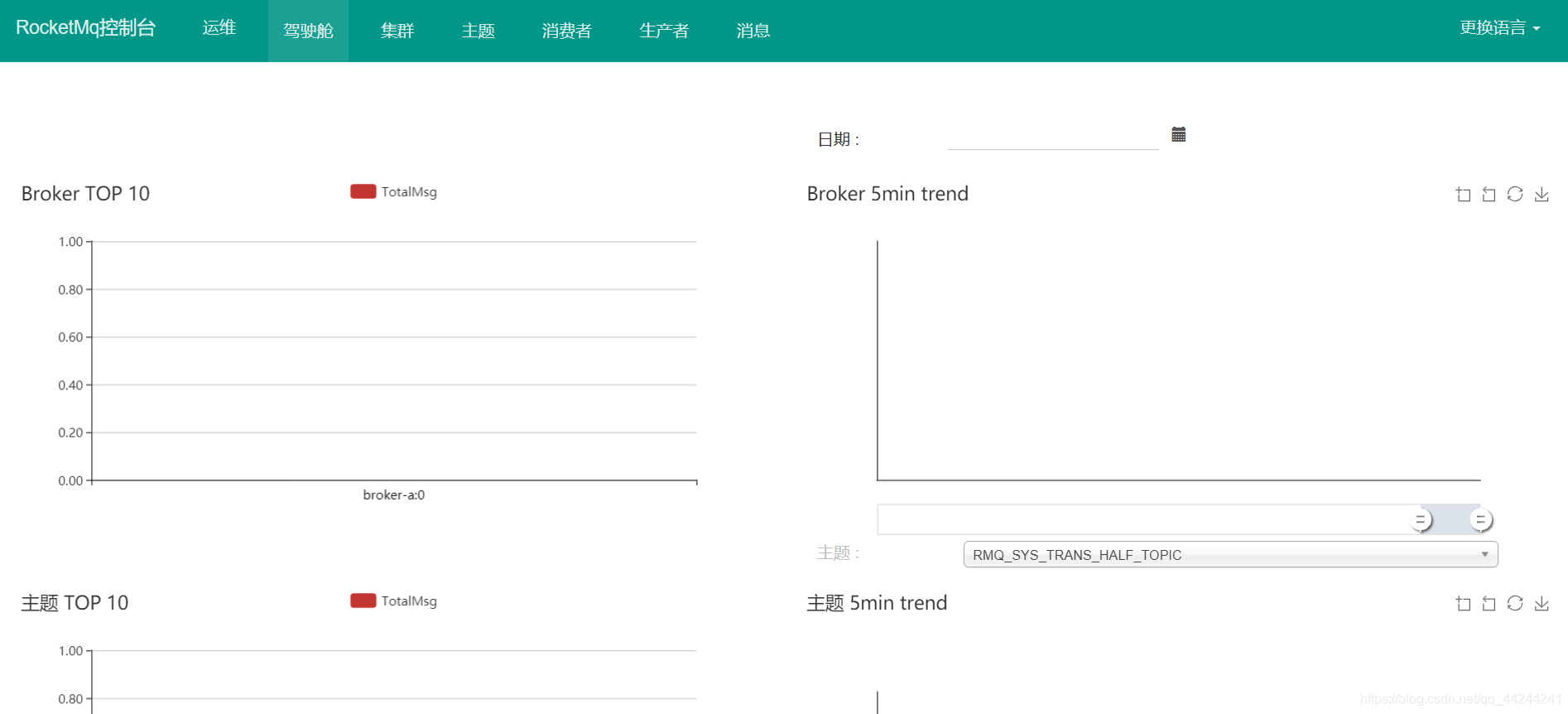The width and height of the screenshot is (1568, 714).
Task: Click restore refresh icon in 主题 5min trend
Action: click(x=1515, y=603)
